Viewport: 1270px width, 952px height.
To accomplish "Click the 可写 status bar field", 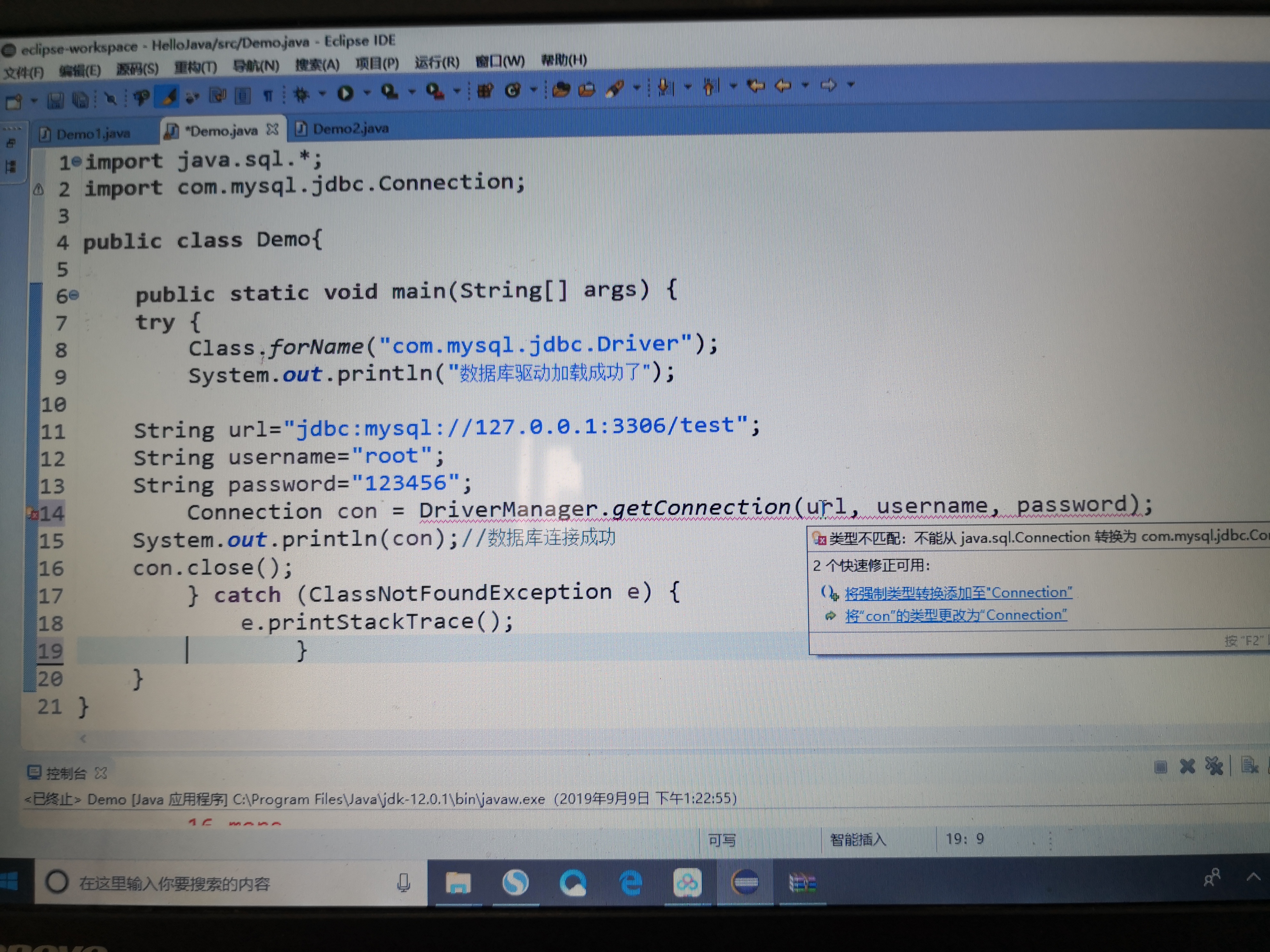I will tap(722, 841).
